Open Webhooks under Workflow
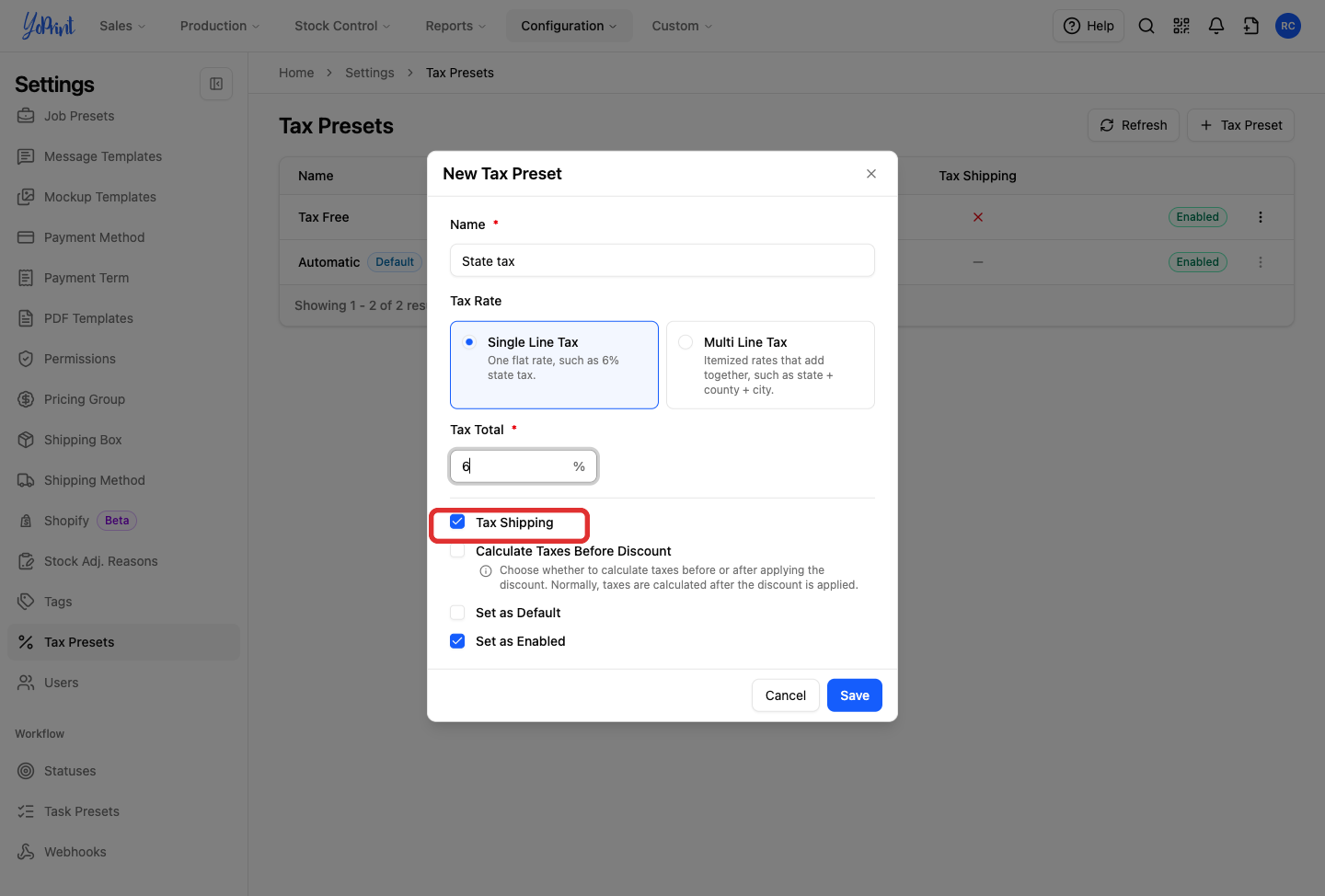This screenshot has height=896, width=1325. (123, 852)
